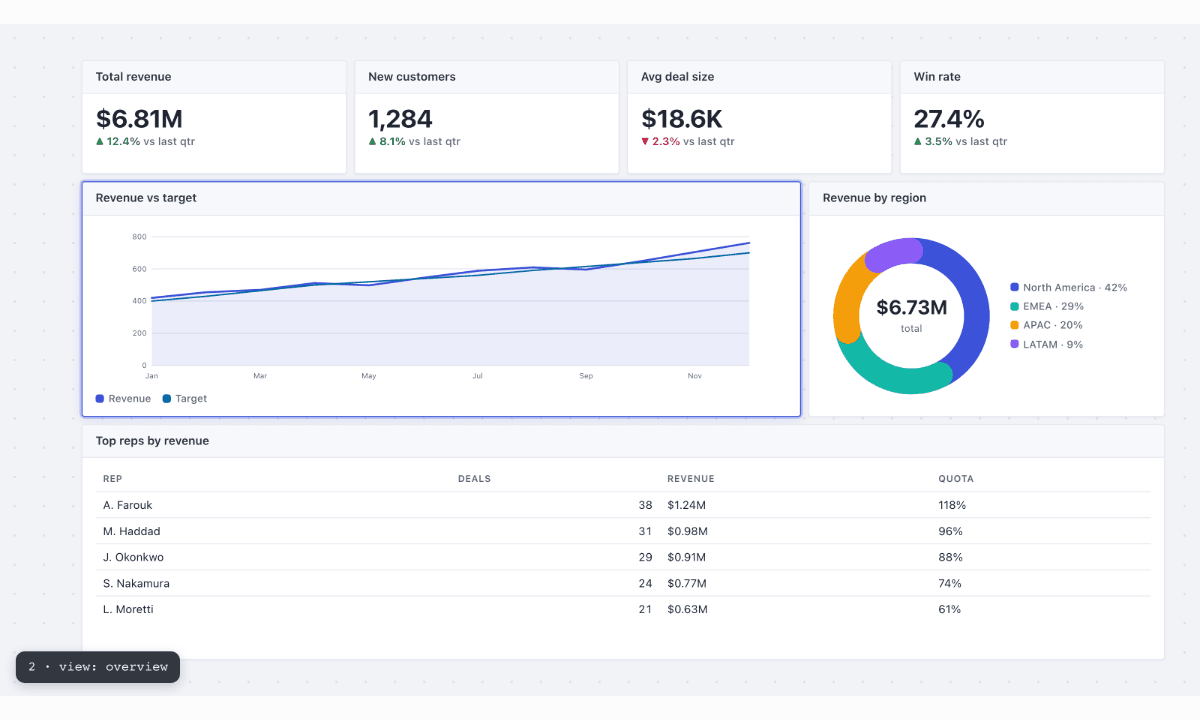This screenshot has width=1200, height=720.
Task: Click the "view: overview" status badge
Action: [98, 667]
